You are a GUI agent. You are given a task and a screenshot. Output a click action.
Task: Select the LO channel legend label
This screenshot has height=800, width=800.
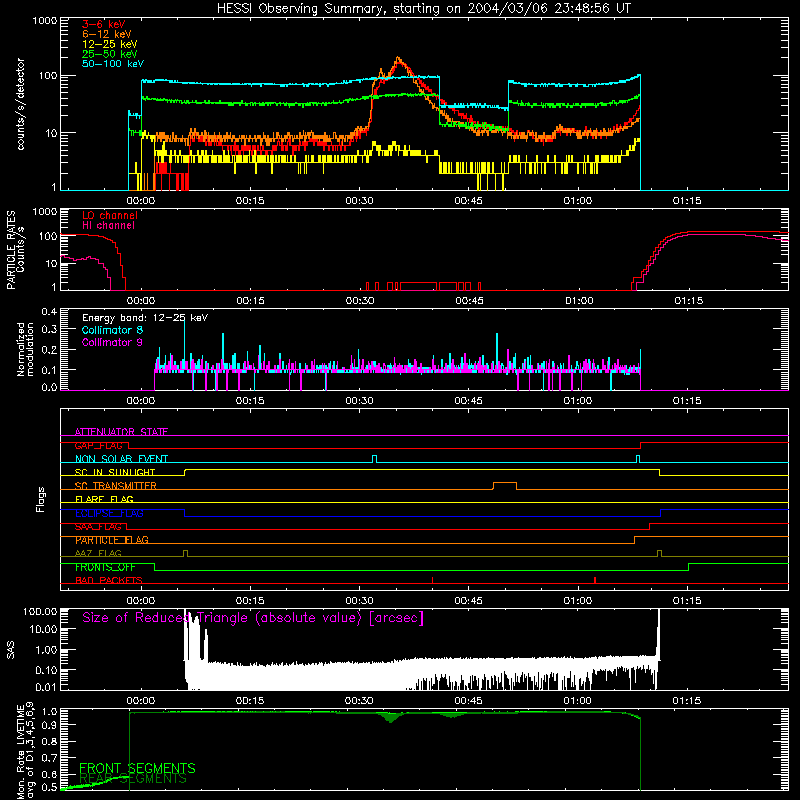point(110,215)
